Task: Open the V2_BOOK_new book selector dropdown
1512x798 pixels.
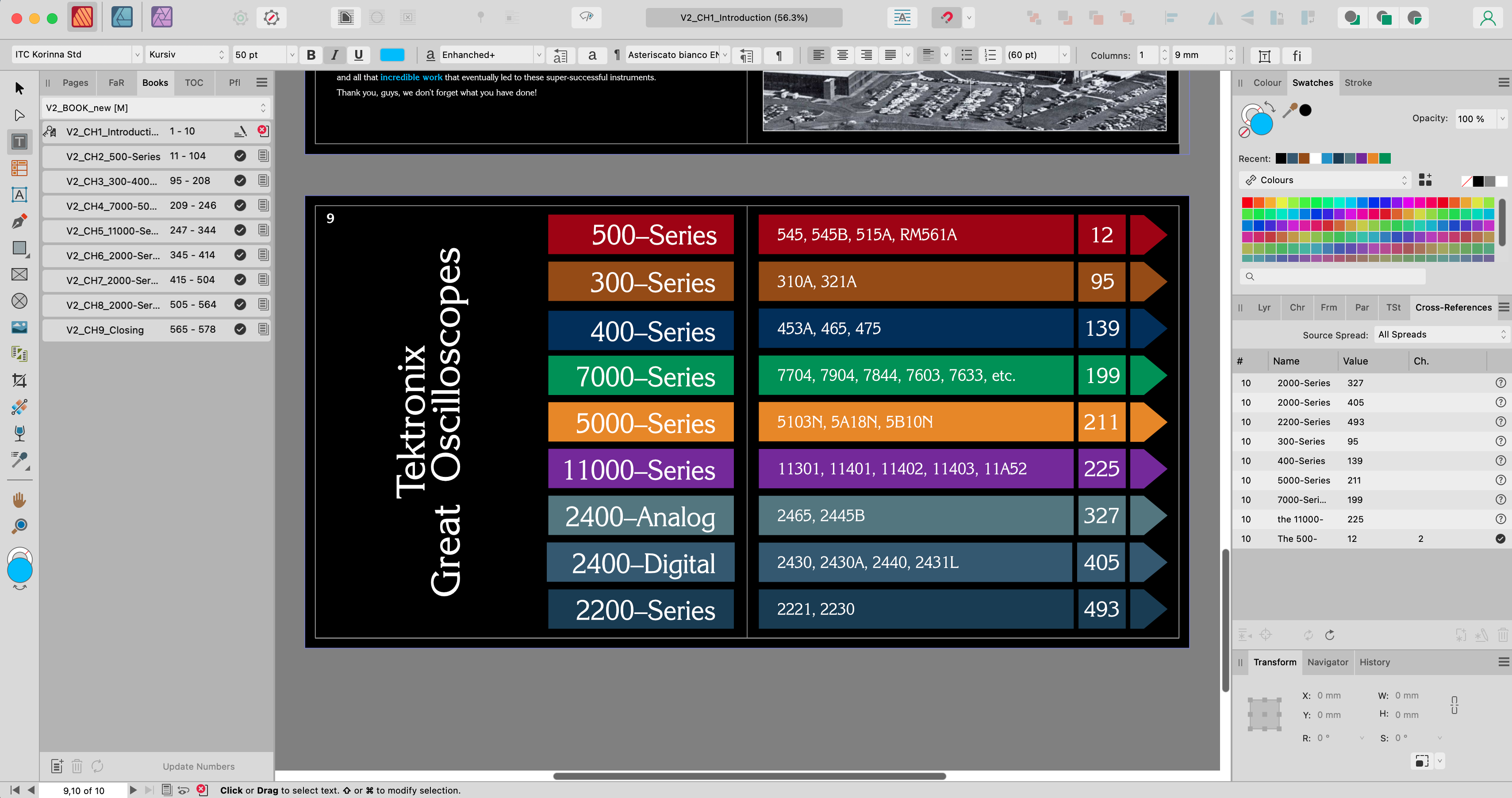Action: click(156, 108)
